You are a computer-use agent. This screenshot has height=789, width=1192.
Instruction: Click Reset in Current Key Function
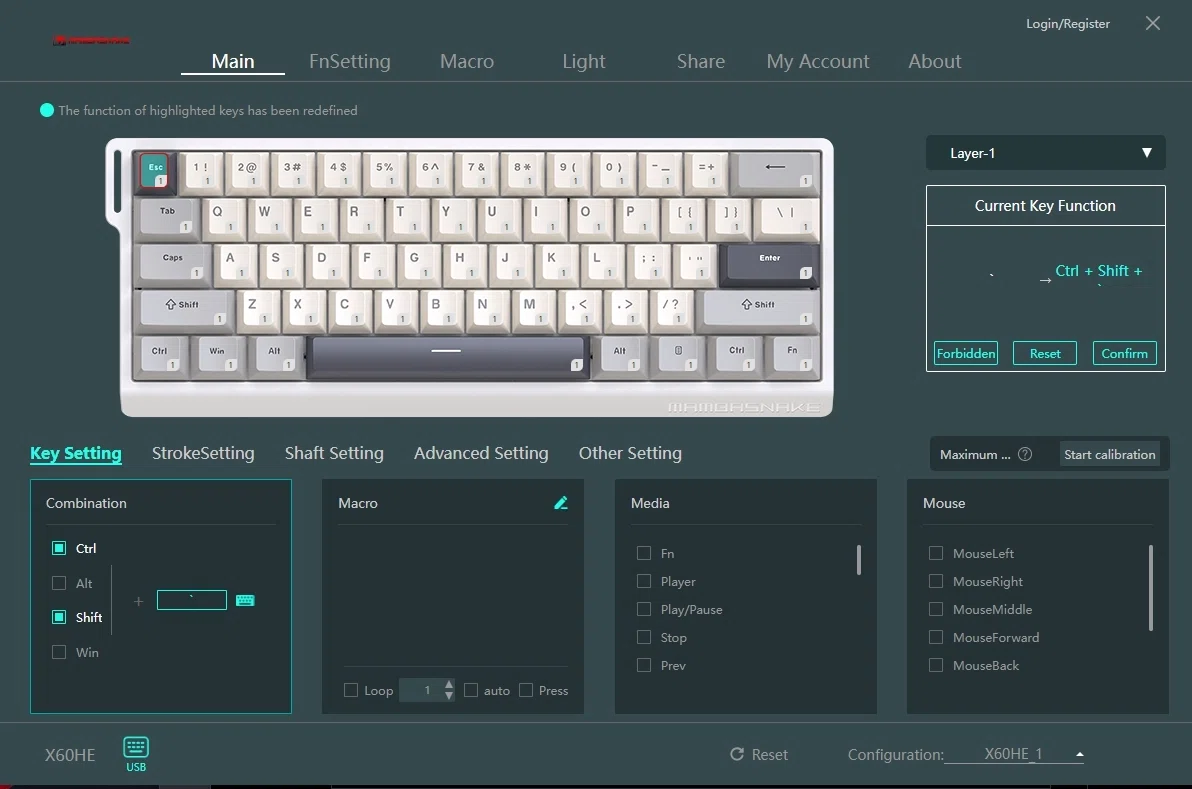[1045, 353]
